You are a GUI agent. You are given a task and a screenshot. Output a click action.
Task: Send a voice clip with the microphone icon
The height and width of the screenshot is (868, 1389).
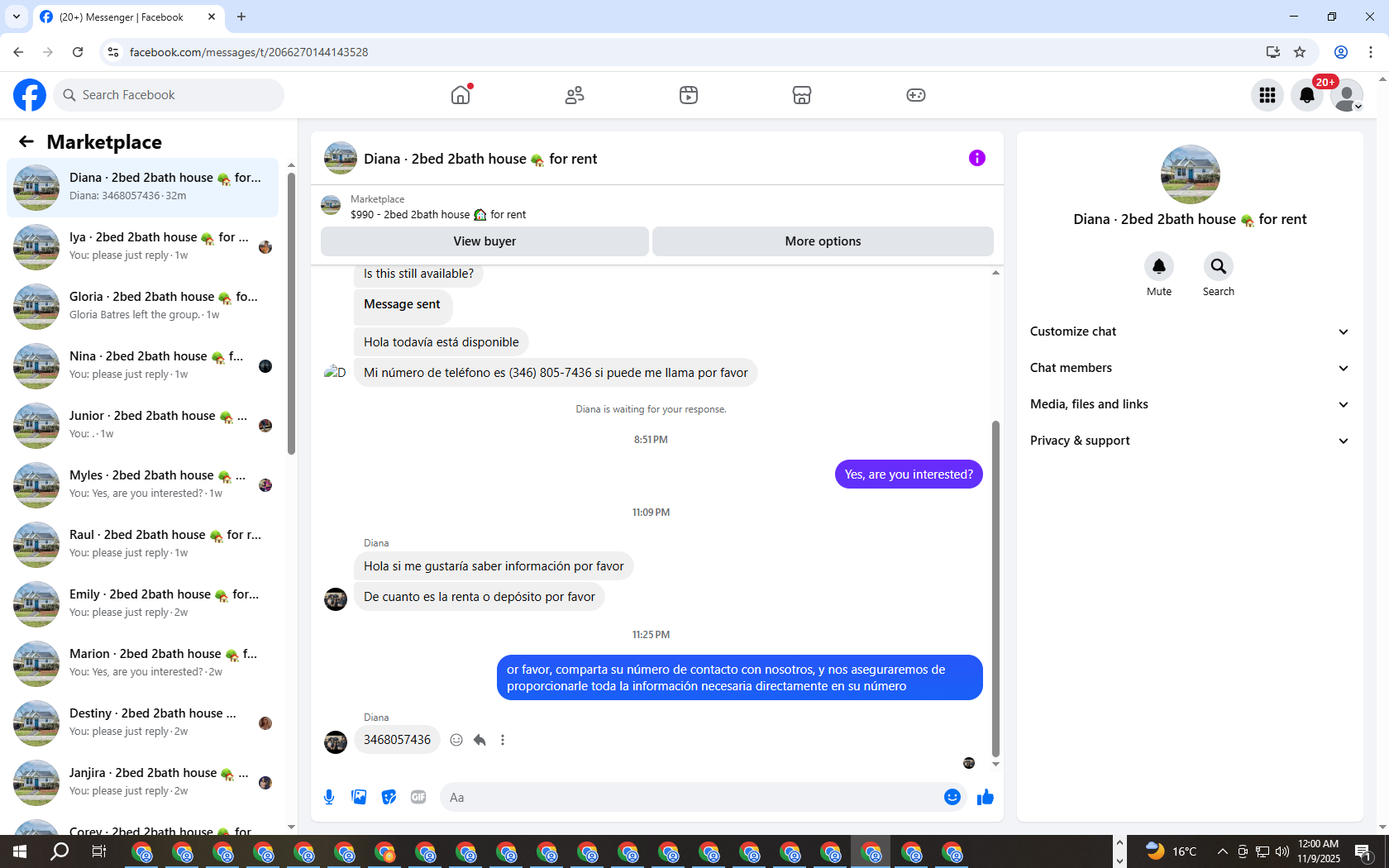tap(329, 797)
